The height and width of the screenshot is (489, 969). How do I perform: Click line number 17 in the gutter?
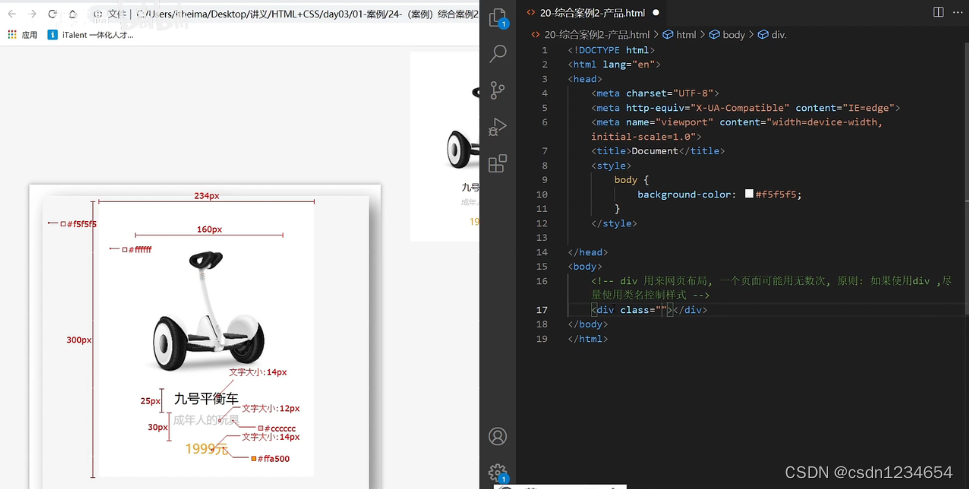tap(541, 310)
